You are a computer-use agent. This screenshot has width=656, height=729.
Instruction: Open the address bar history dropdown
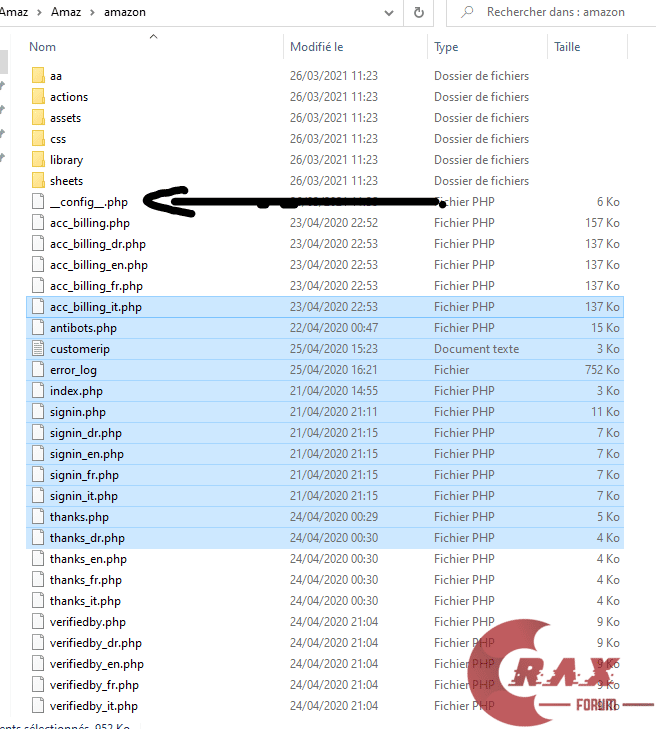pos(389,13)
